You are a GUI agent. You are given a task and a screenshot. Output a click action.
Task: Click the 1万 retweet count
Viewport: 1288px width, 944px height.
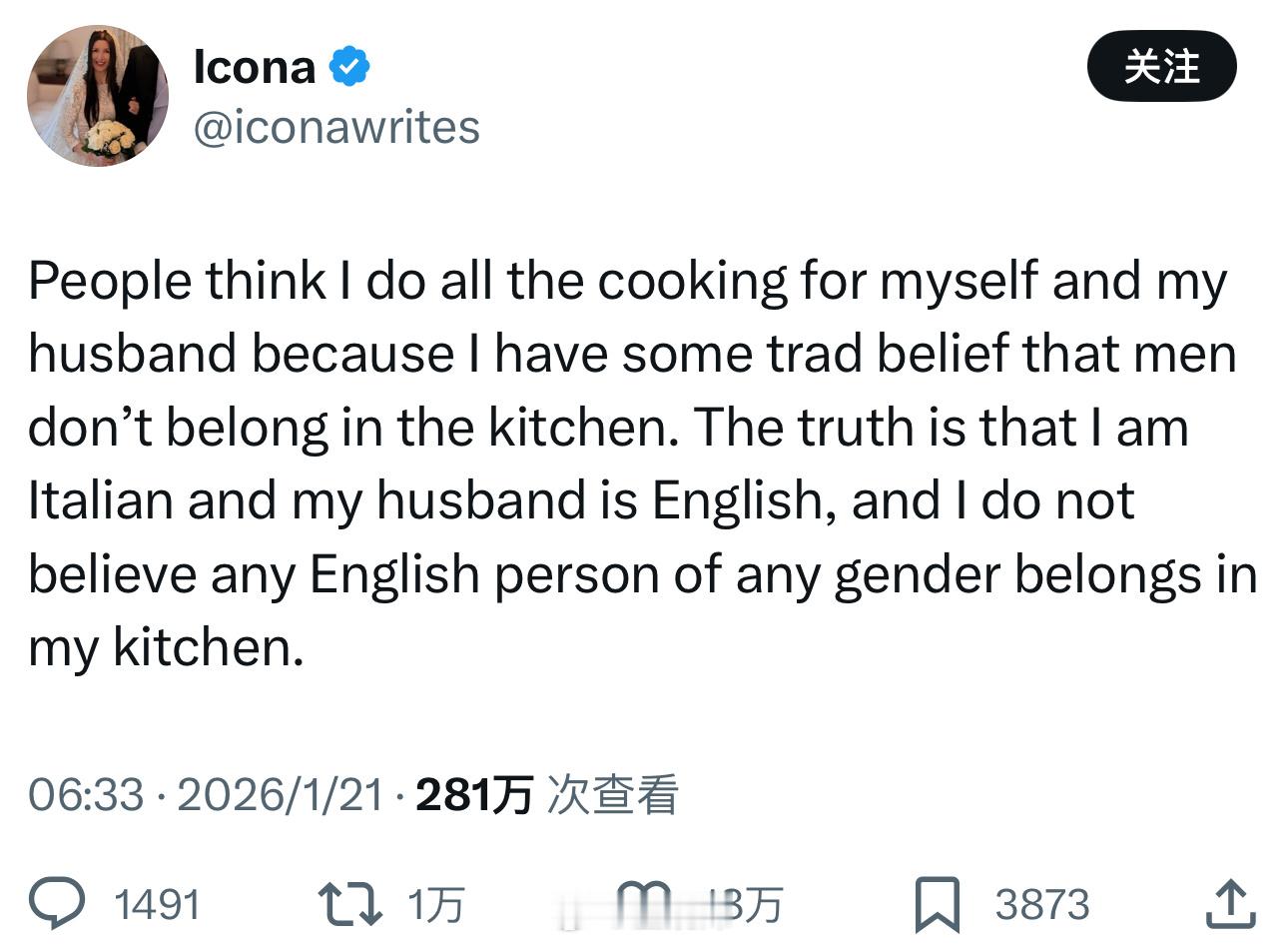pos(436,905)
